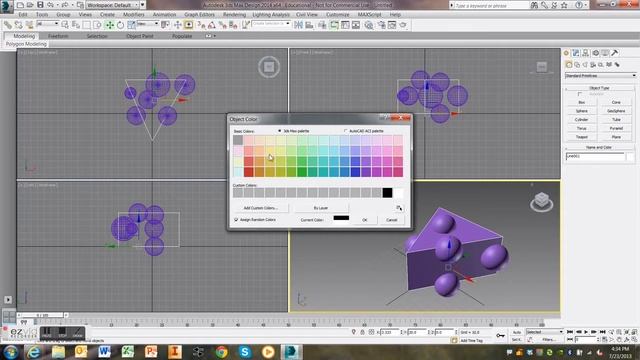Click the object name input field
Screen dimensions: 640x360
pyautogui.click(x=595, y=157)
